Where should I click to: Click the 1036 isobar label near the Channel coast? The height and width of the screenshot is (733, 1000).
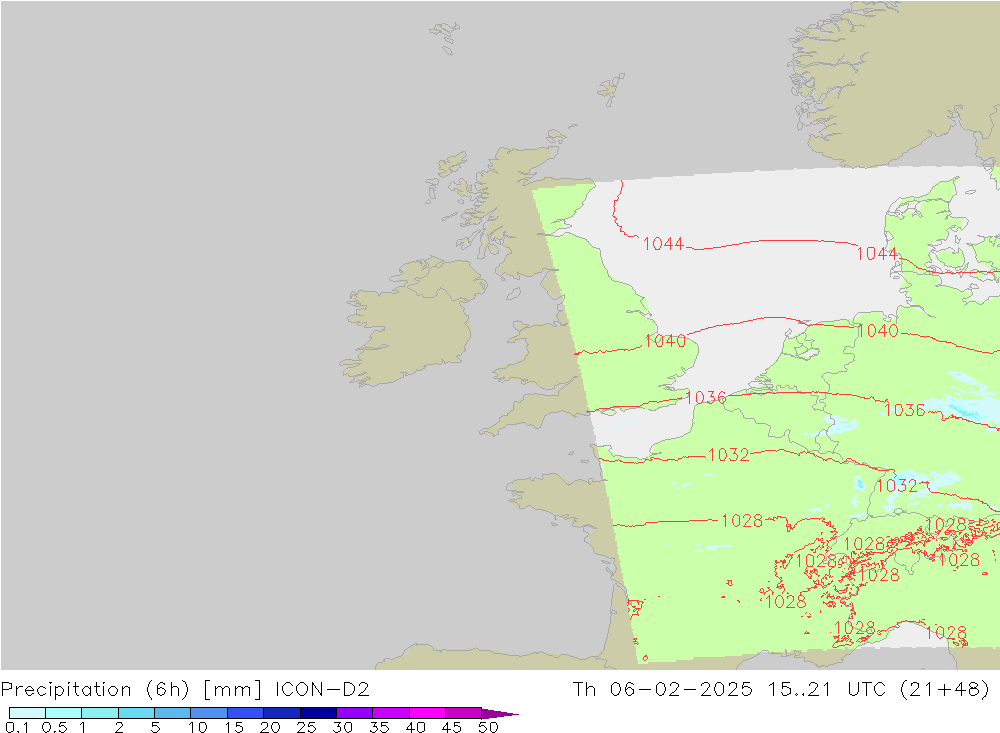pos(705,397)
